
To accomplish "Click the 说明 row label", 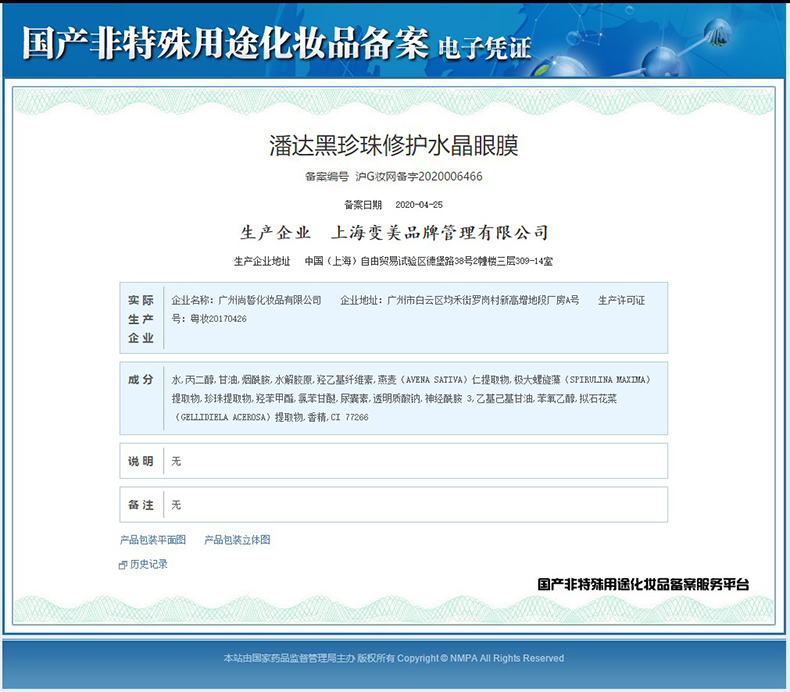I will tap(141, 461).
